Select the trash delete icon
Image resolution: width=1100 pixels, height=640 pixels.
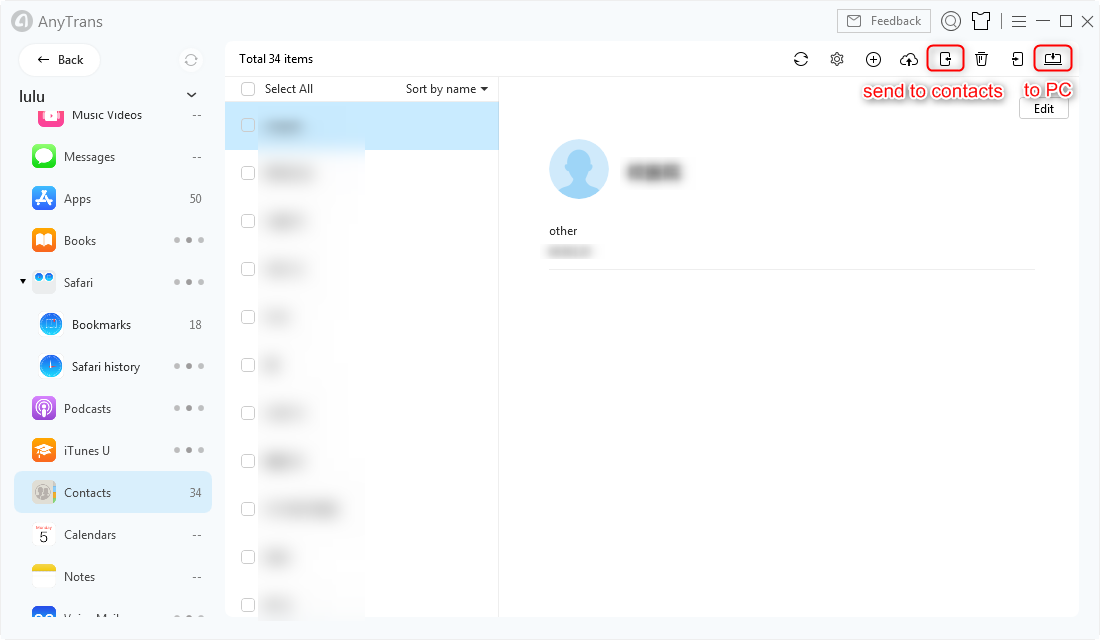click(981, 59)
